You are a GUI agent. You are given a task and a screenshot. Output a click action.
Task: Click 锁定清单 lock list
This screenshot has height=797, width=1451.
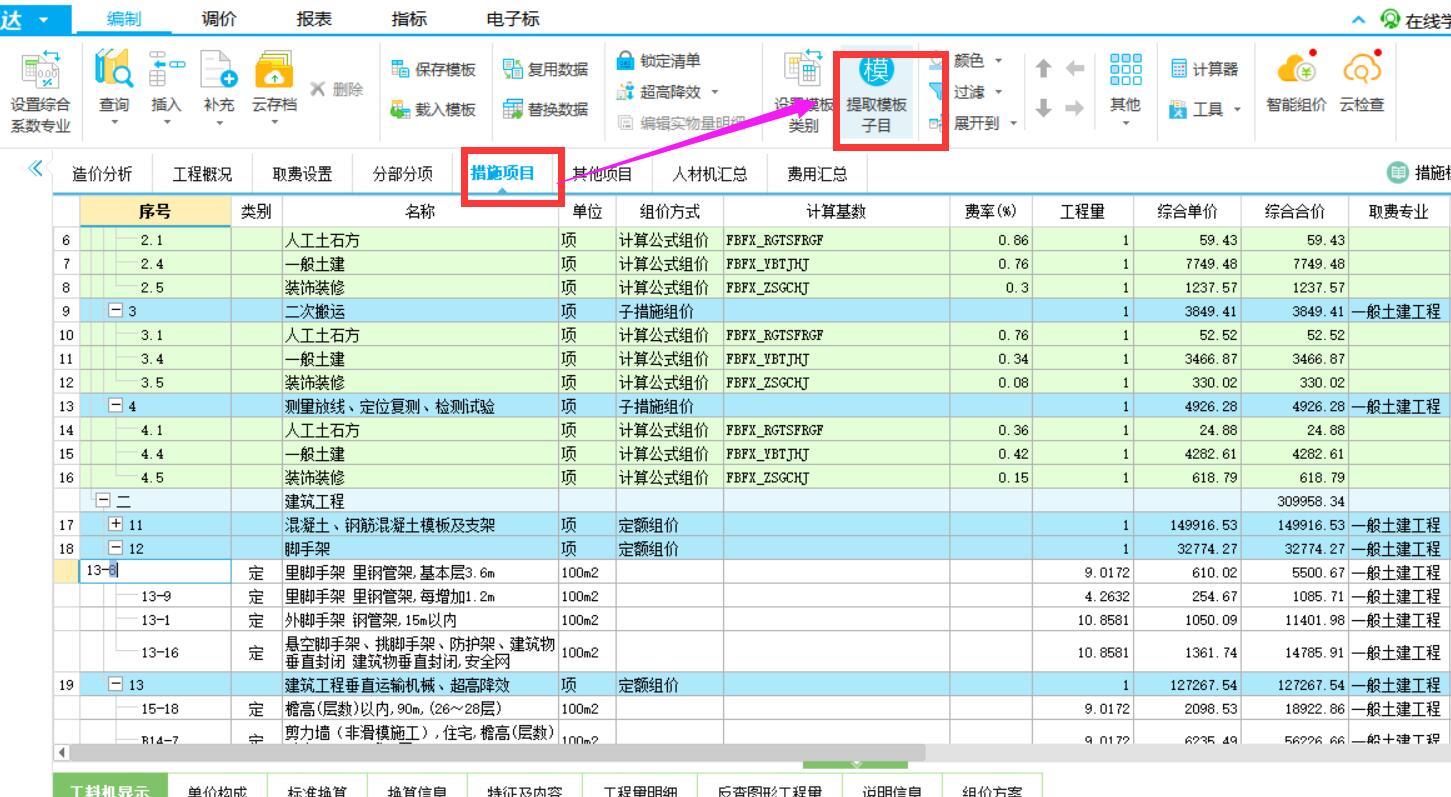(659, 61)
